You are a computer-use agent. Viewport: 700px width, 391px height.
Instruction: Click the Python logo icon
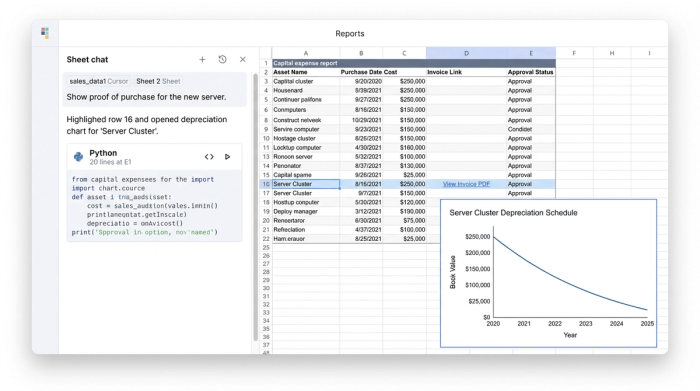coord(79,157)
